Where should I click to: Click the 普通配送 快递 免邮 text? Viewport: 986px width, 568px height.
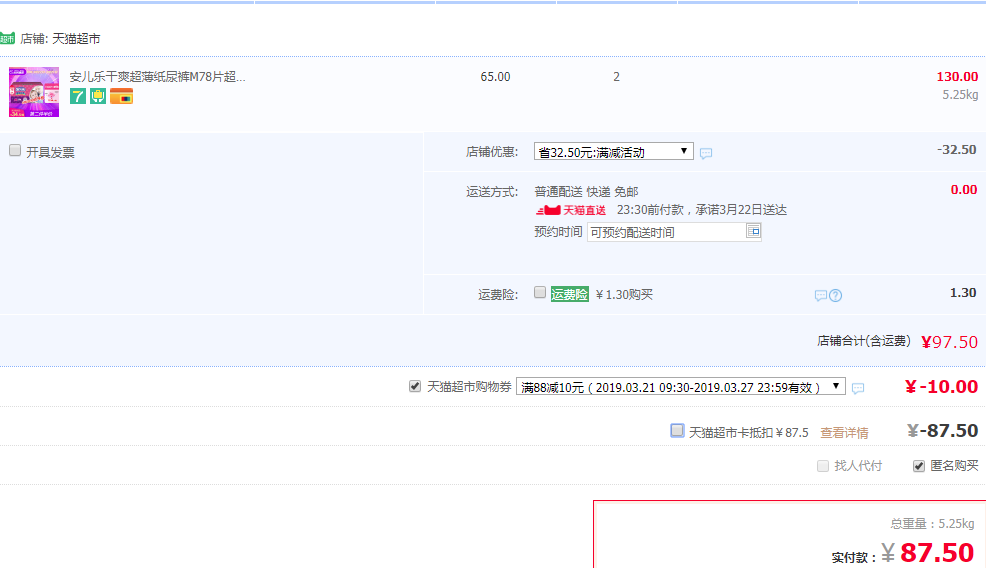pos(586,192)
